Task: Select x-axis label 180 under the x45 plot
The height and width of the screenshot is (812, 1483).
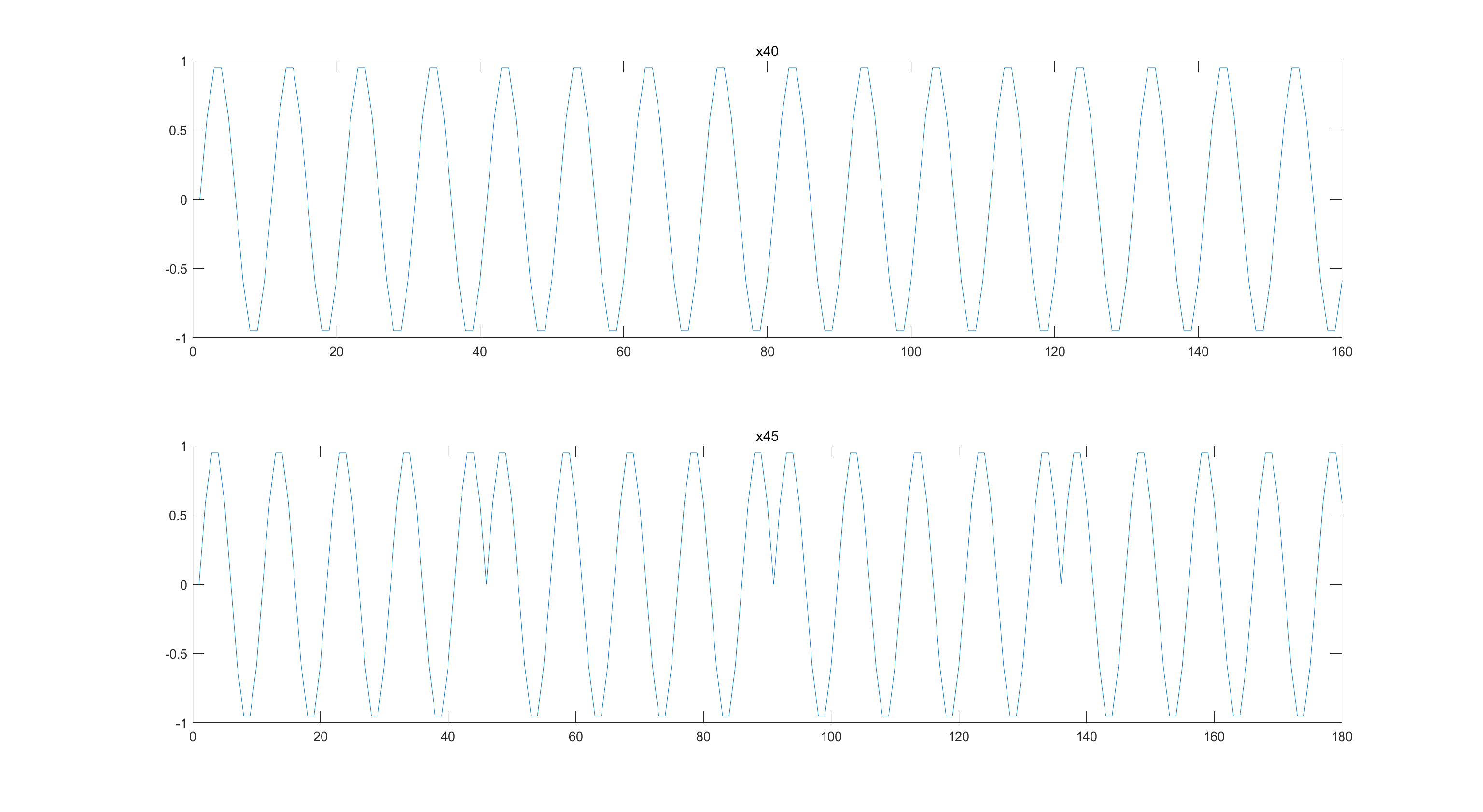Action: [1342, 737]
